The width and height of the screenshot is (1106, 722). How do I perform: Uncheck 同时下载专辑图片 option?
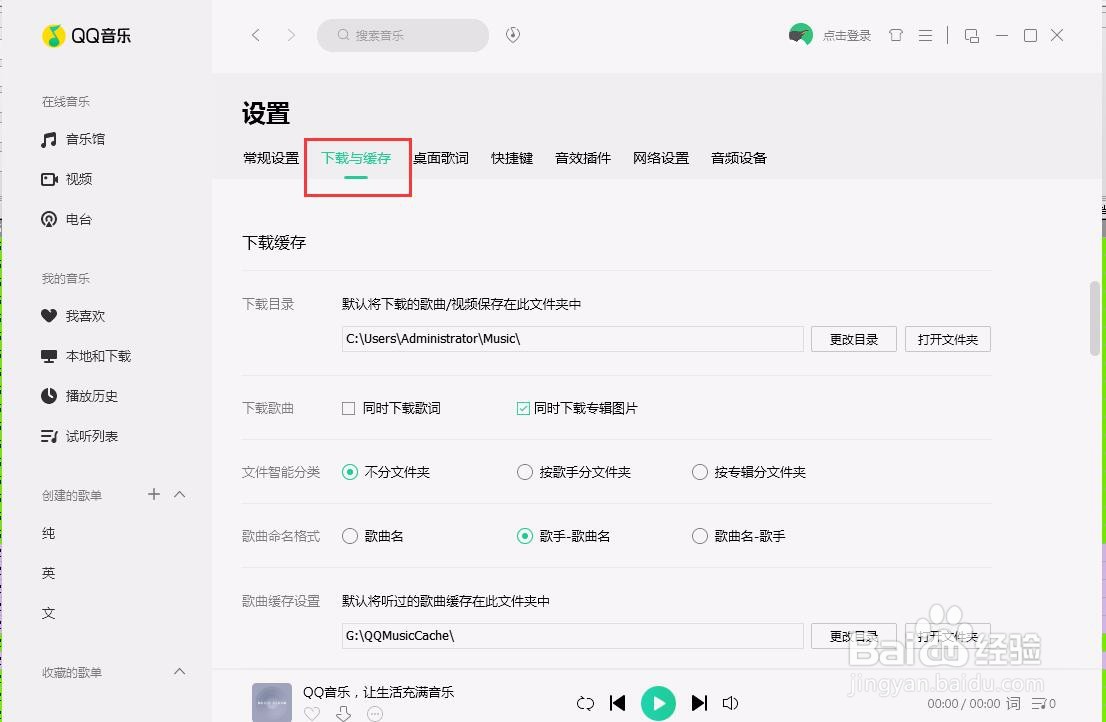(522, 408)
